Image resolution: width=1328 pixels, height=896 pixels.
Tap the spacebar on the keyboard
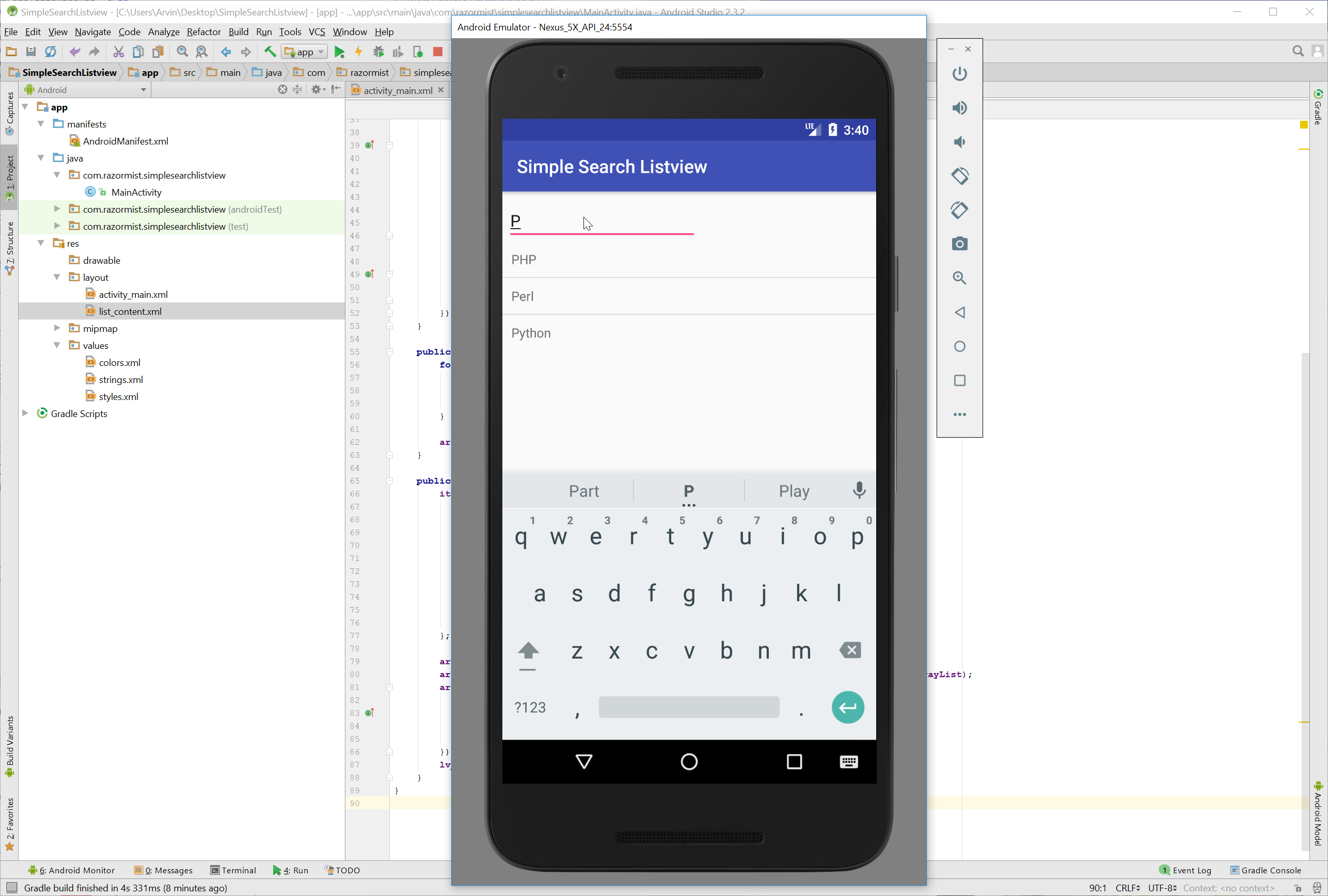pyautogui.click(x=689, y=707)
